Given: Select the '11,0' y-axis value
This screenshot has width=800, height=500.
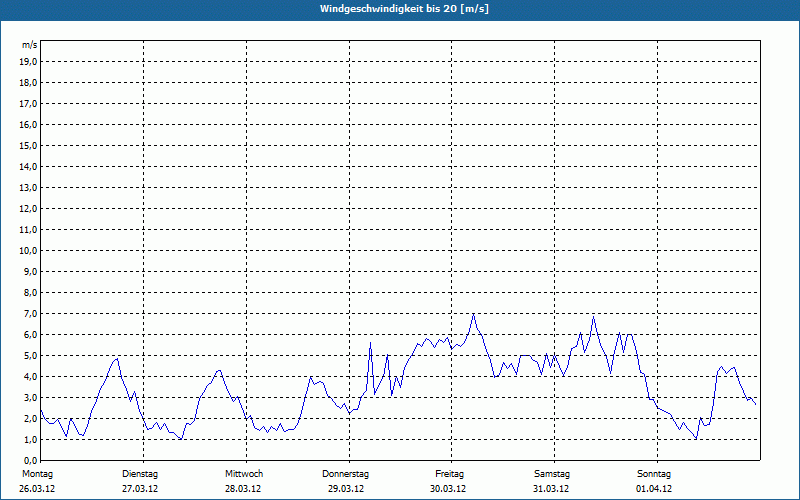Looking at the screenshot, I should click(x=28, y=230).
